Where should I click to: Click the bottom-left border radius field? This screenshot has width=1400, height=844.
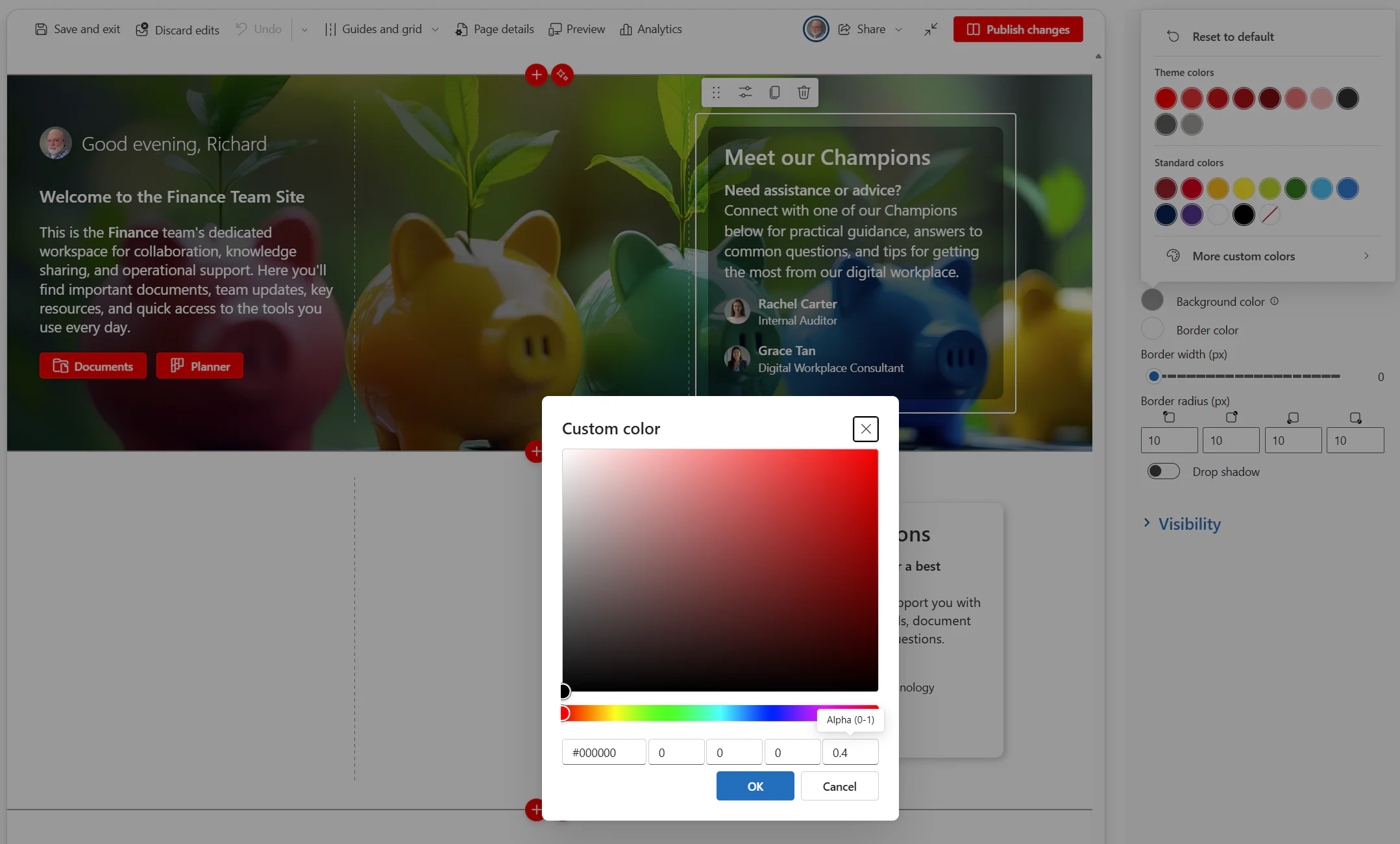coord(1293,440)
